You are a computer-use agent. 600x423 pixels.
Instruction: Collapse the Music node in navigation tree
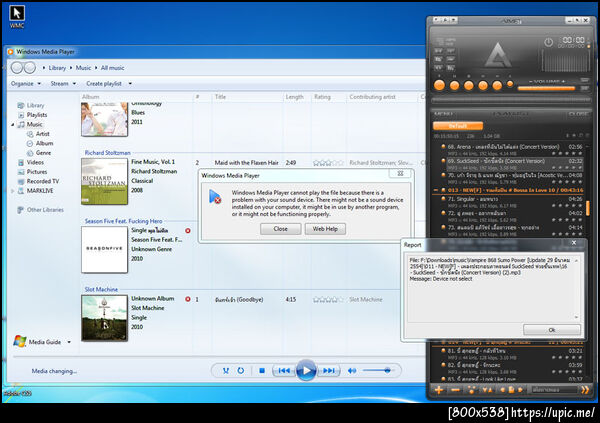[13, 124]
